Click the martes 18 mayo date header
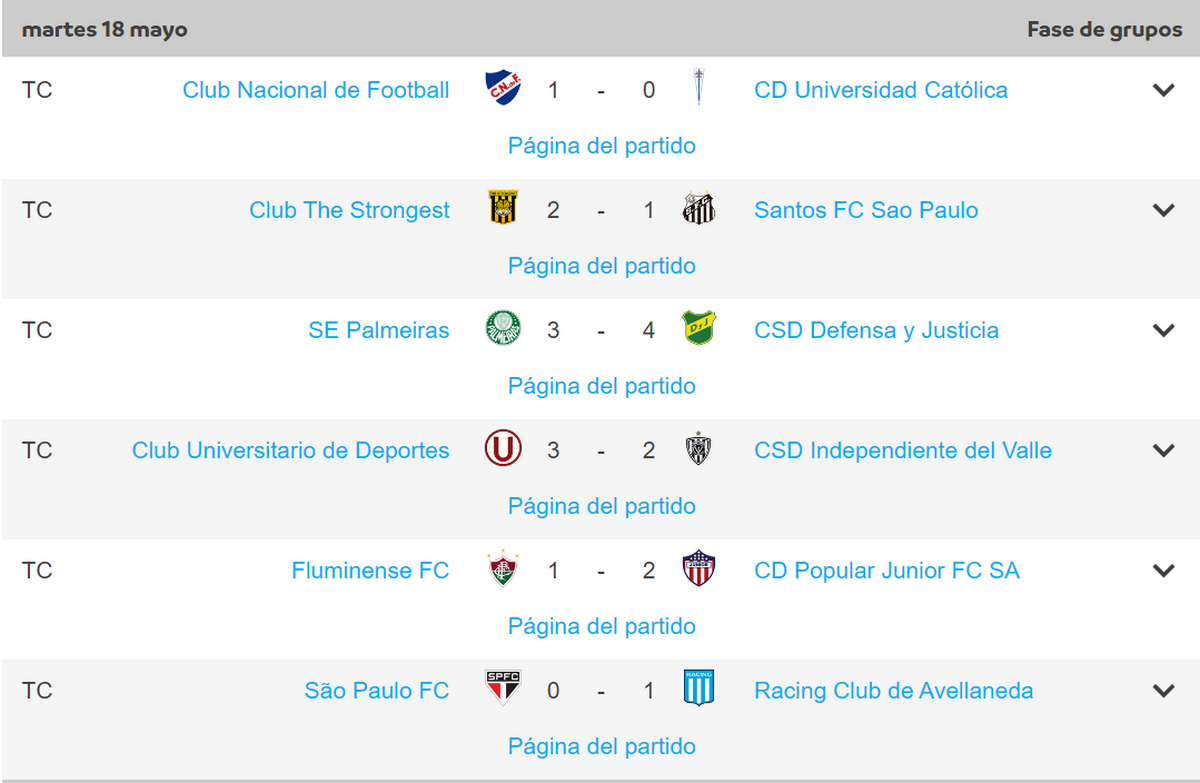 click(105, 29)
